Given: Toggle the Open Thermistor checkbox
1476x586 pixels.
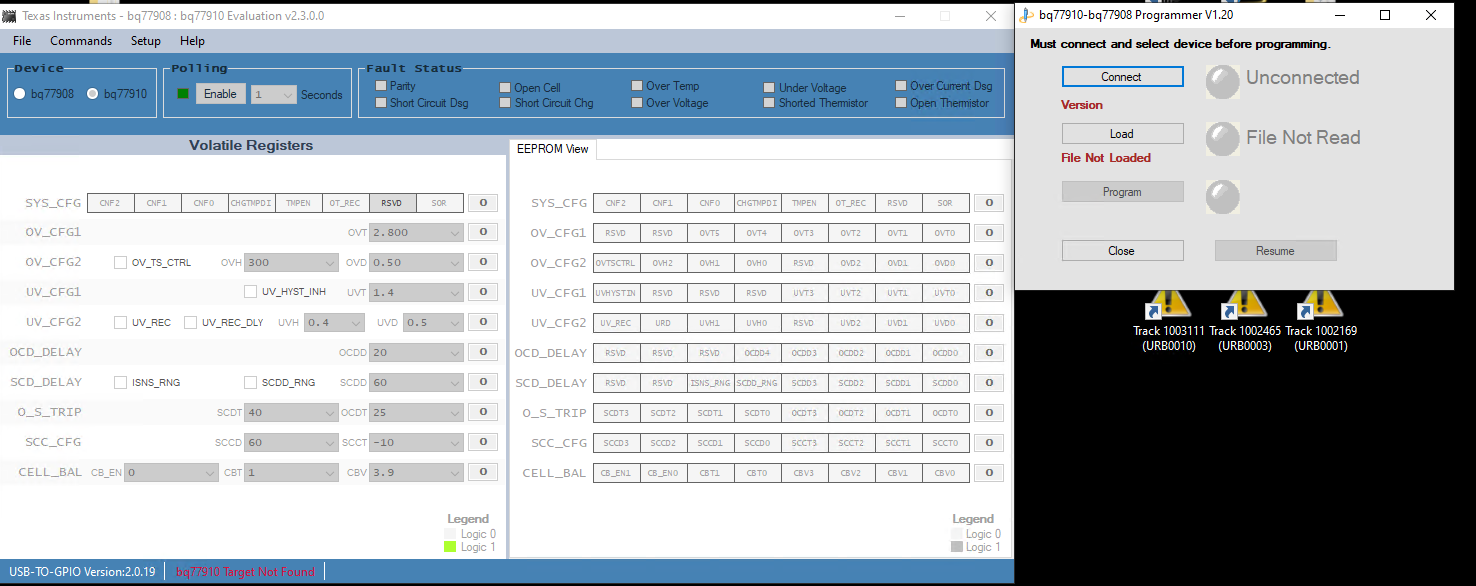Looking at the screenshot, I should click(x=901, y=103).
